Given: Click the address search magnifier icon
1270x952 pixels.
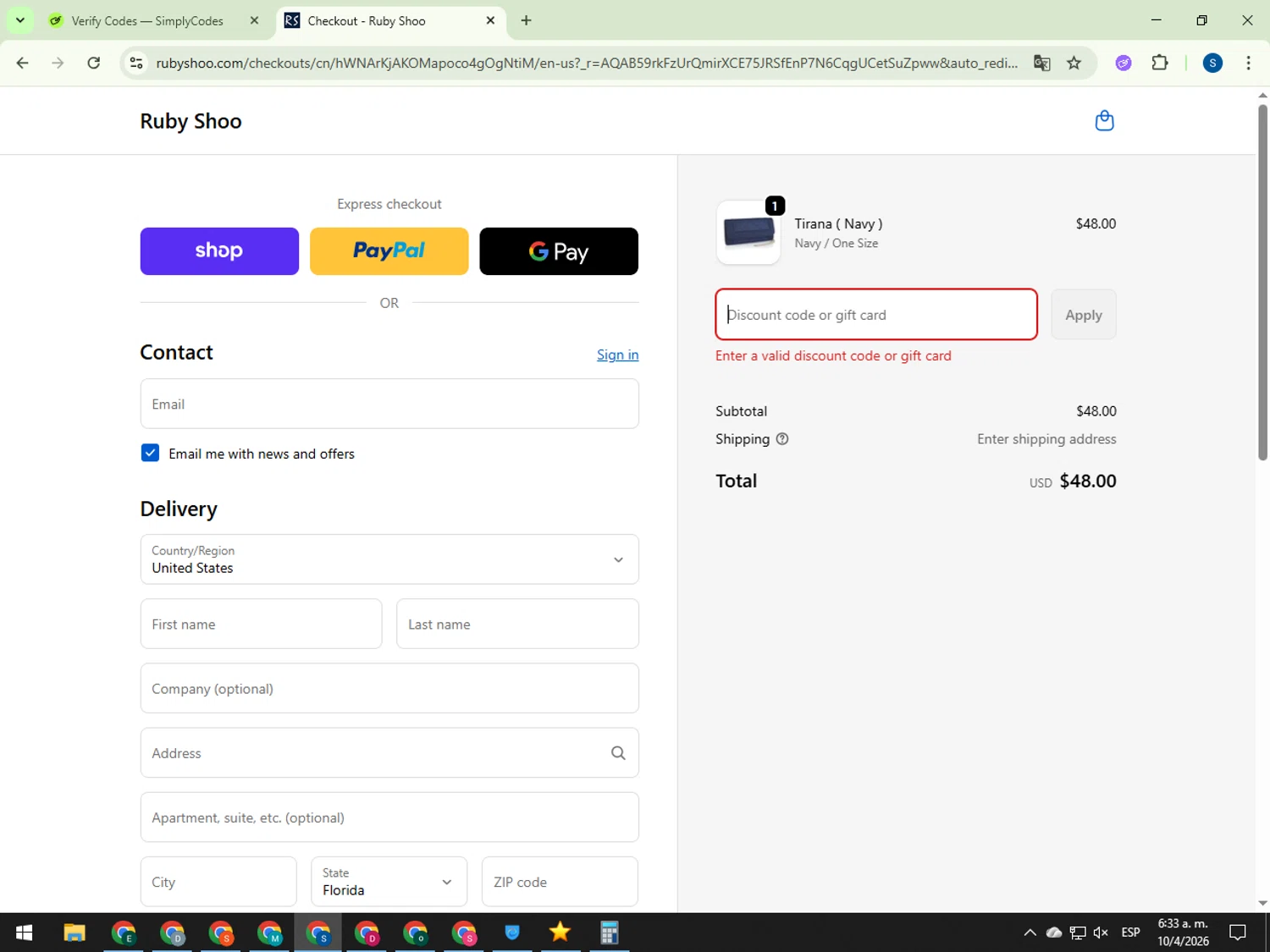Looking at the screenshot, I should pyautogui.click(x=618, y=753).
